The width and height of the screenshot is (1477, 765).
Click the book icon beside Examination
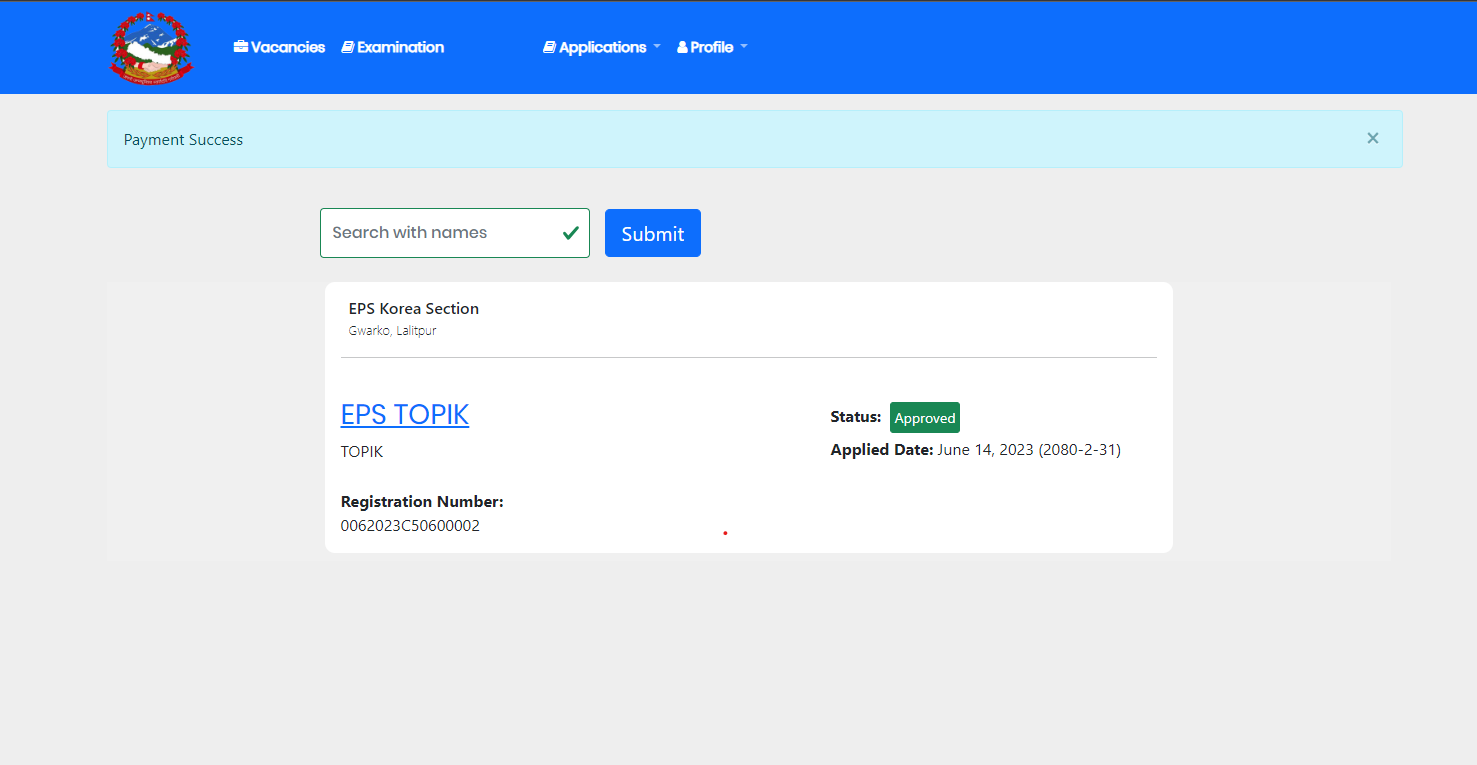(x=348, y=47)
